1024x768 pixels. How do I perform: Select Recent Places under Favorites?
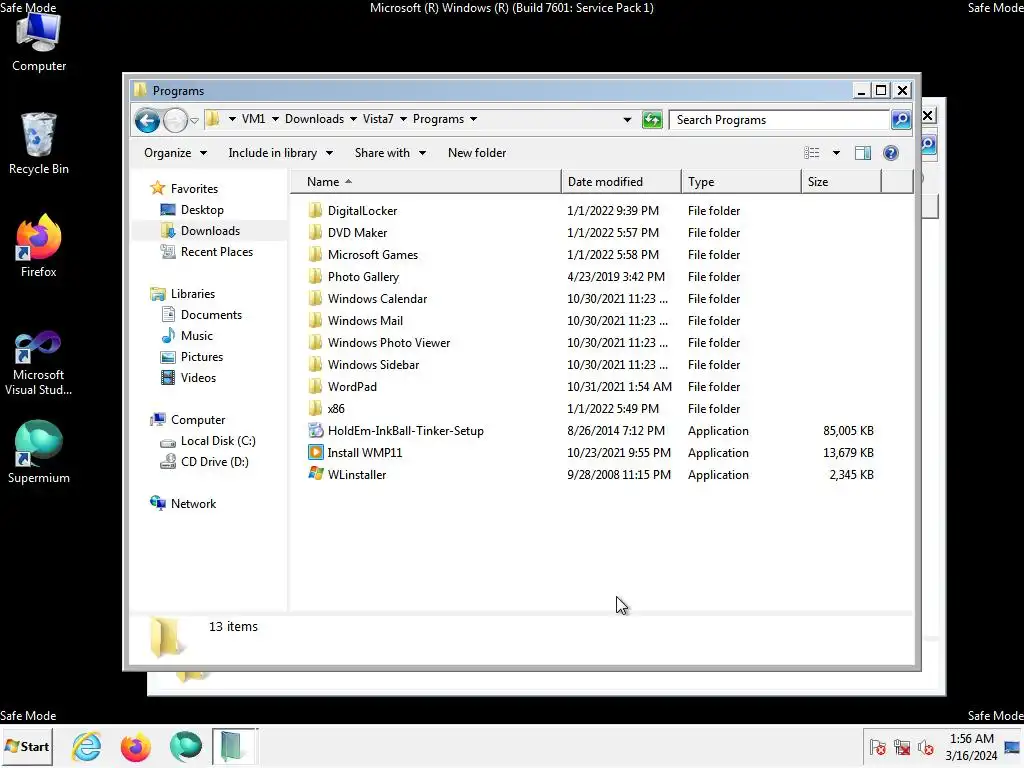217,251
